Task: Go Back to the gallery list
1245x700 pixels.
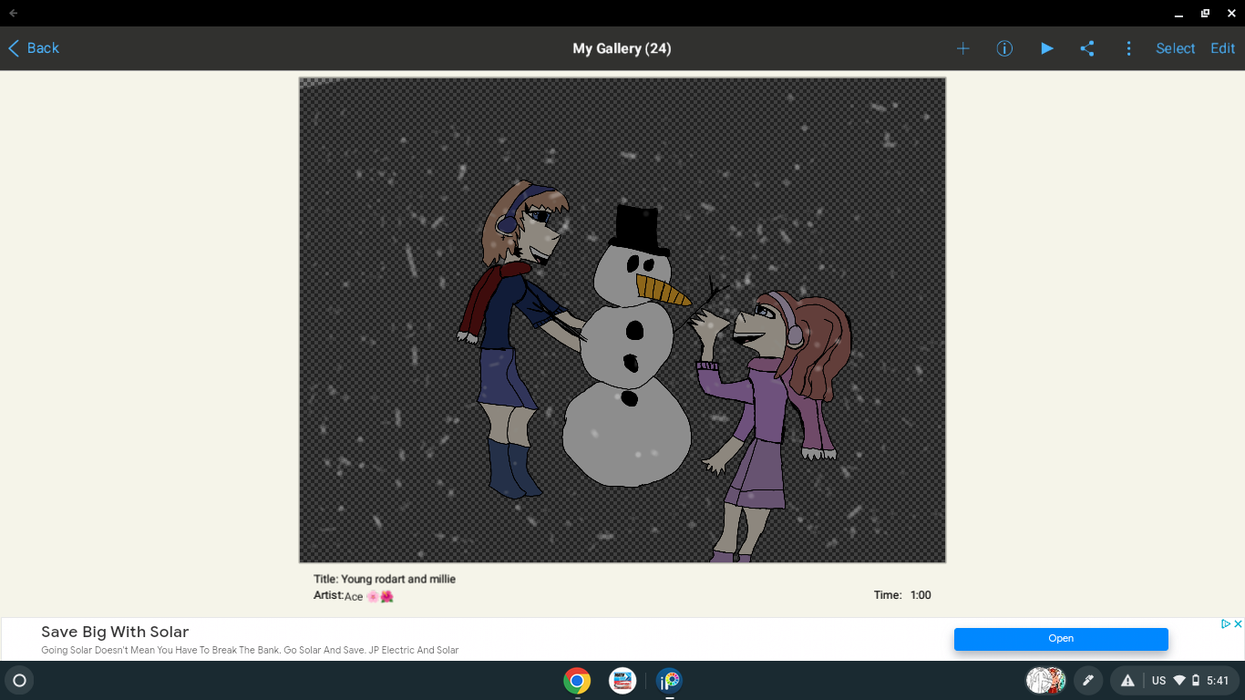Action: [34, 48]
